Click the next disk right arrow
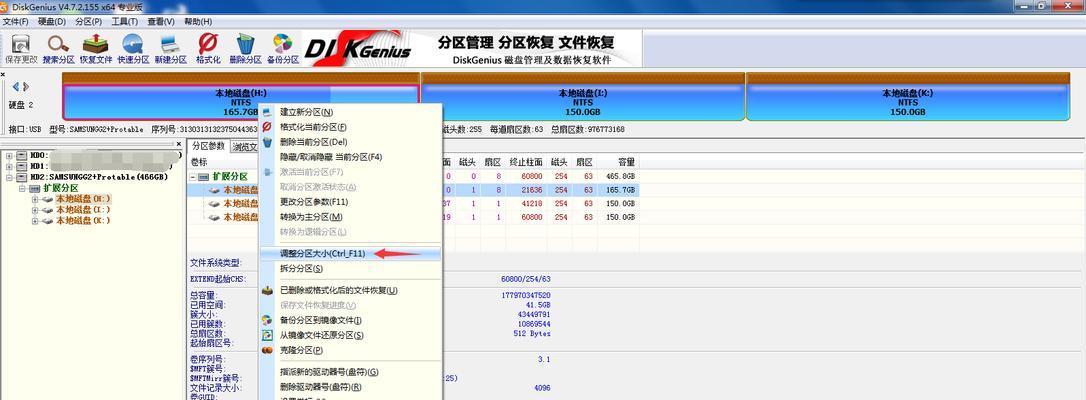Viewport: 1086px width, 400px height. [x=26, y=87]
